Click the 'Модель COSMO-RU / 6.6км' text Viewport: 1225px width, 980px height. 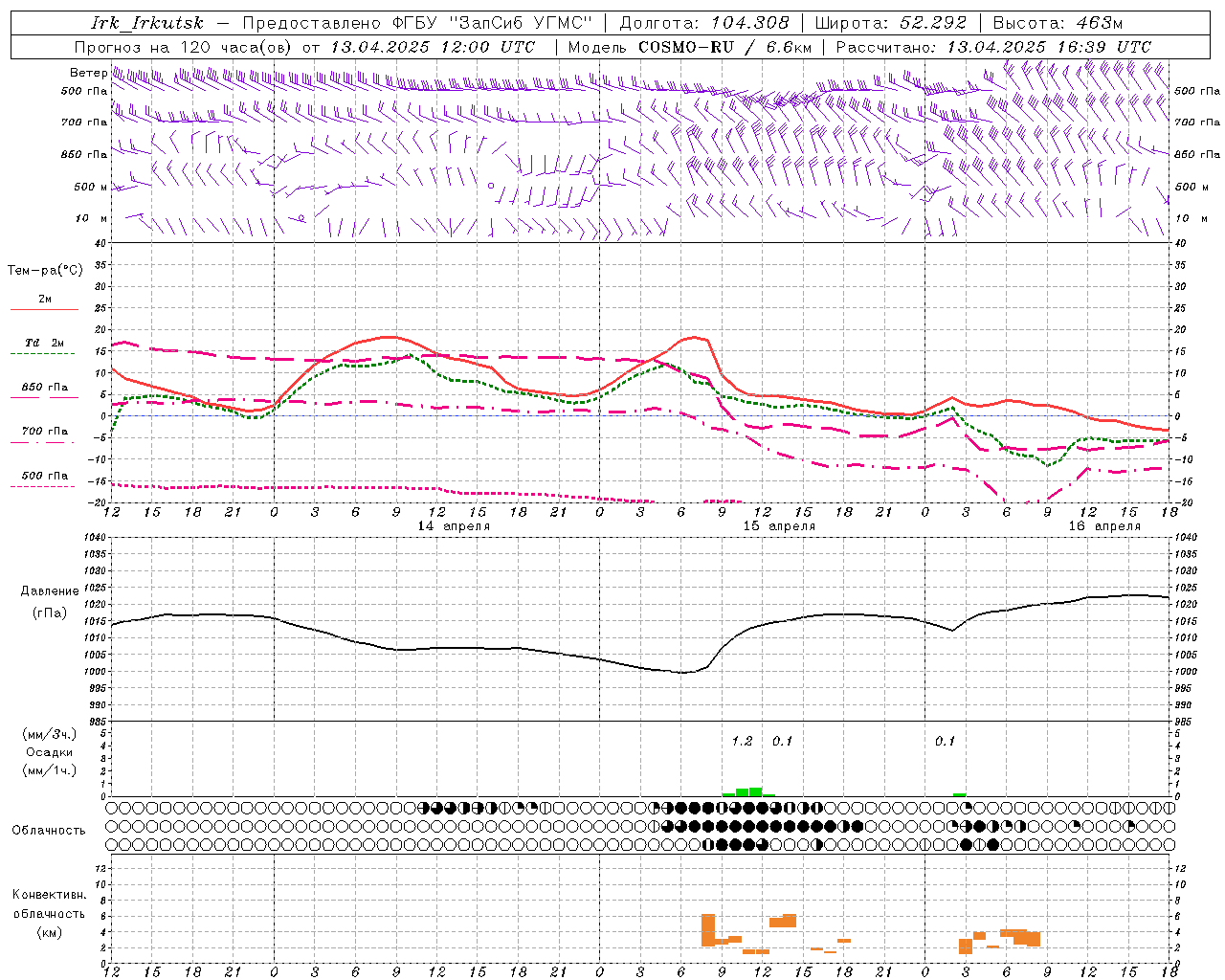point(689,47)
